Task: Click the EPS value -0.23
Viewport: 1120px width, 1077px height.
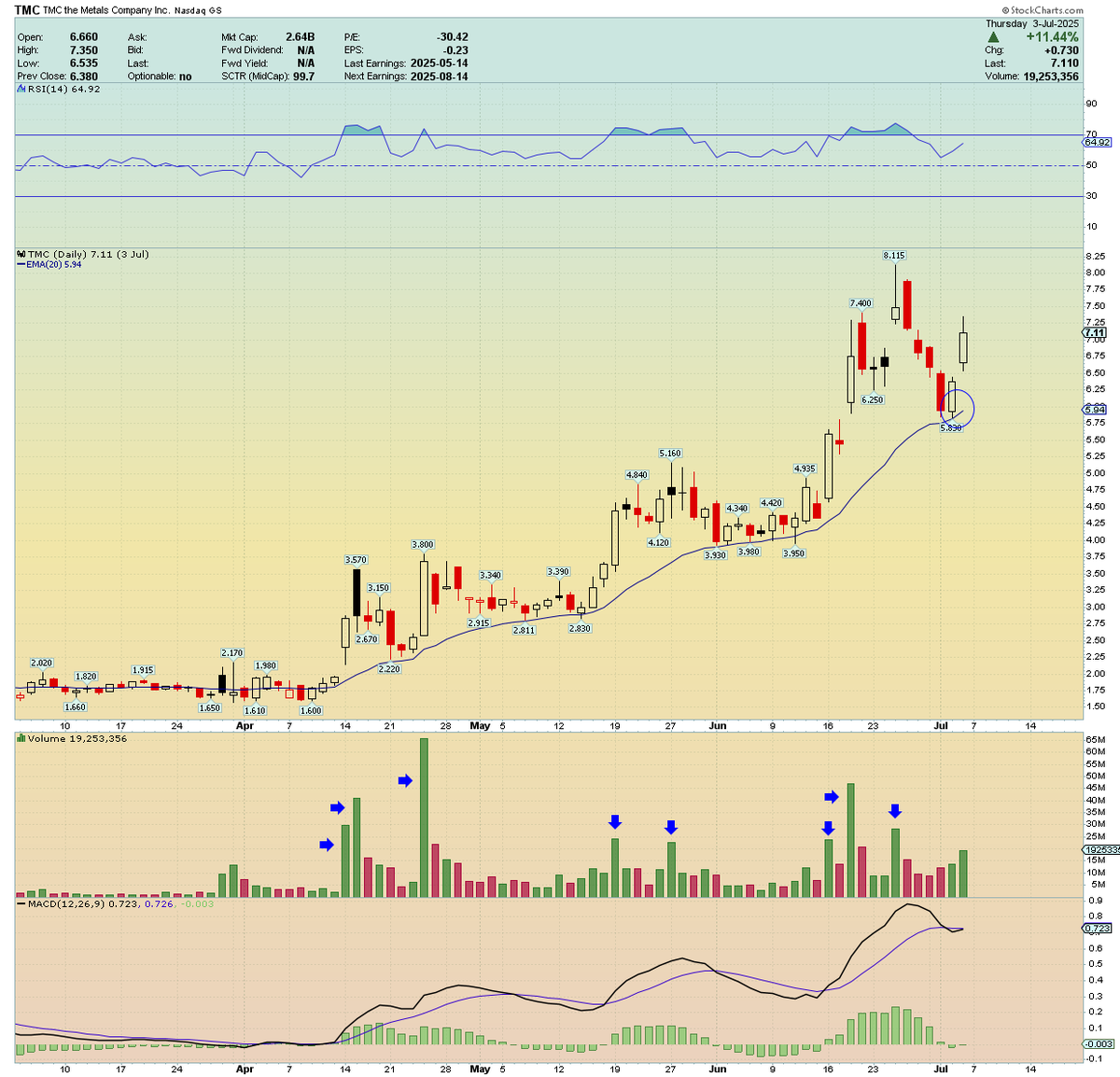Action: [x=456, y=50]
